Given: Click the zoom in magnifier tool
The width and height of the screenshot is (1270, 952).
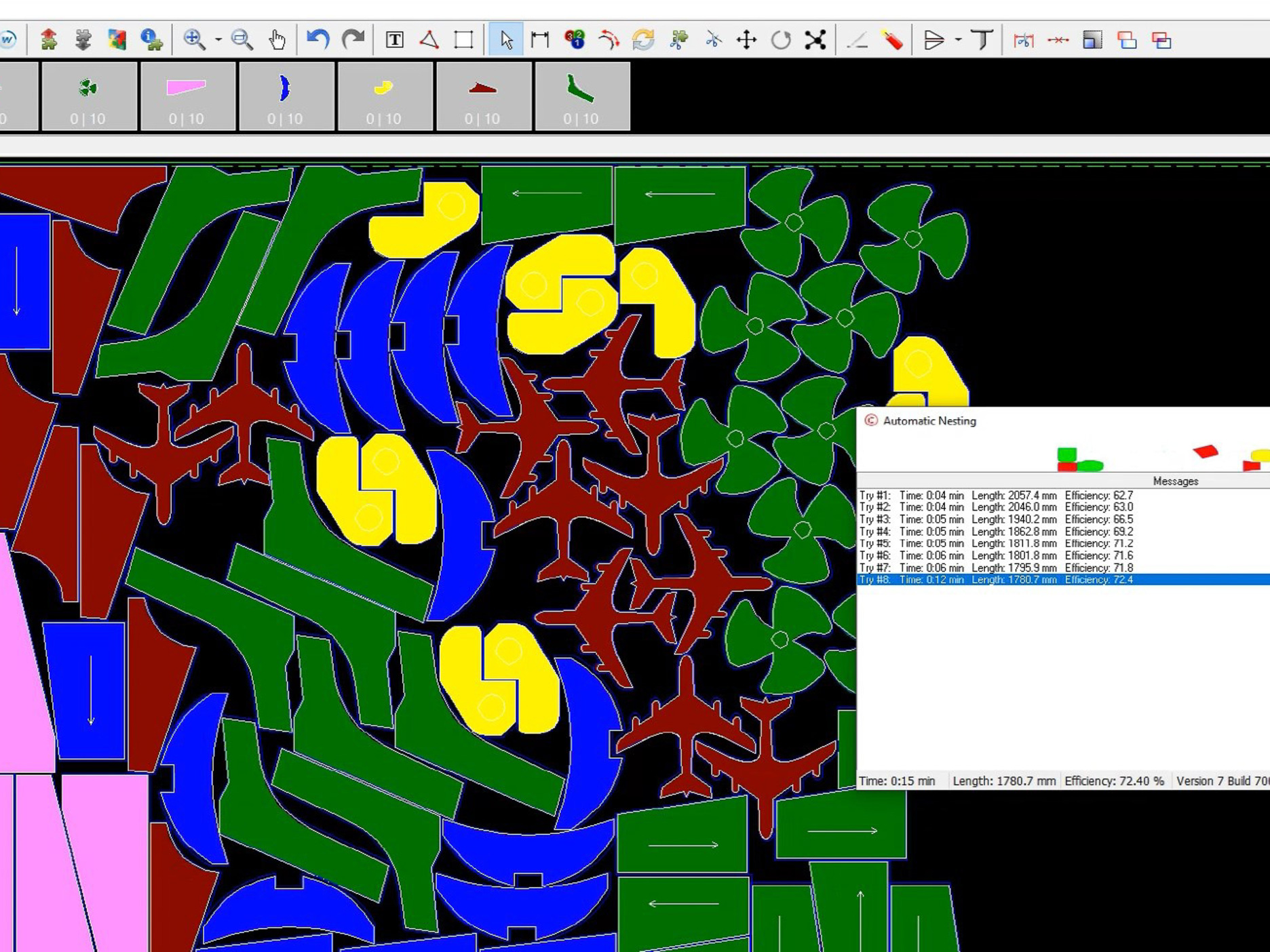Looking at the screenshot, I should tap(194, 40).
